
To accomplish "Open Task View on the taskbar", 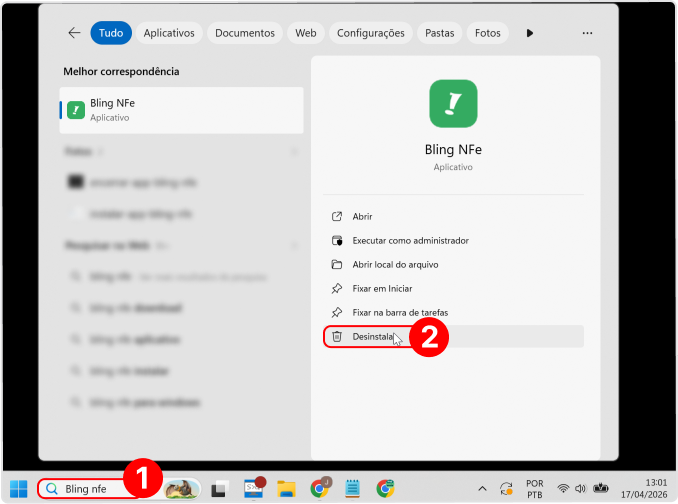I will (x=220, y=489).
